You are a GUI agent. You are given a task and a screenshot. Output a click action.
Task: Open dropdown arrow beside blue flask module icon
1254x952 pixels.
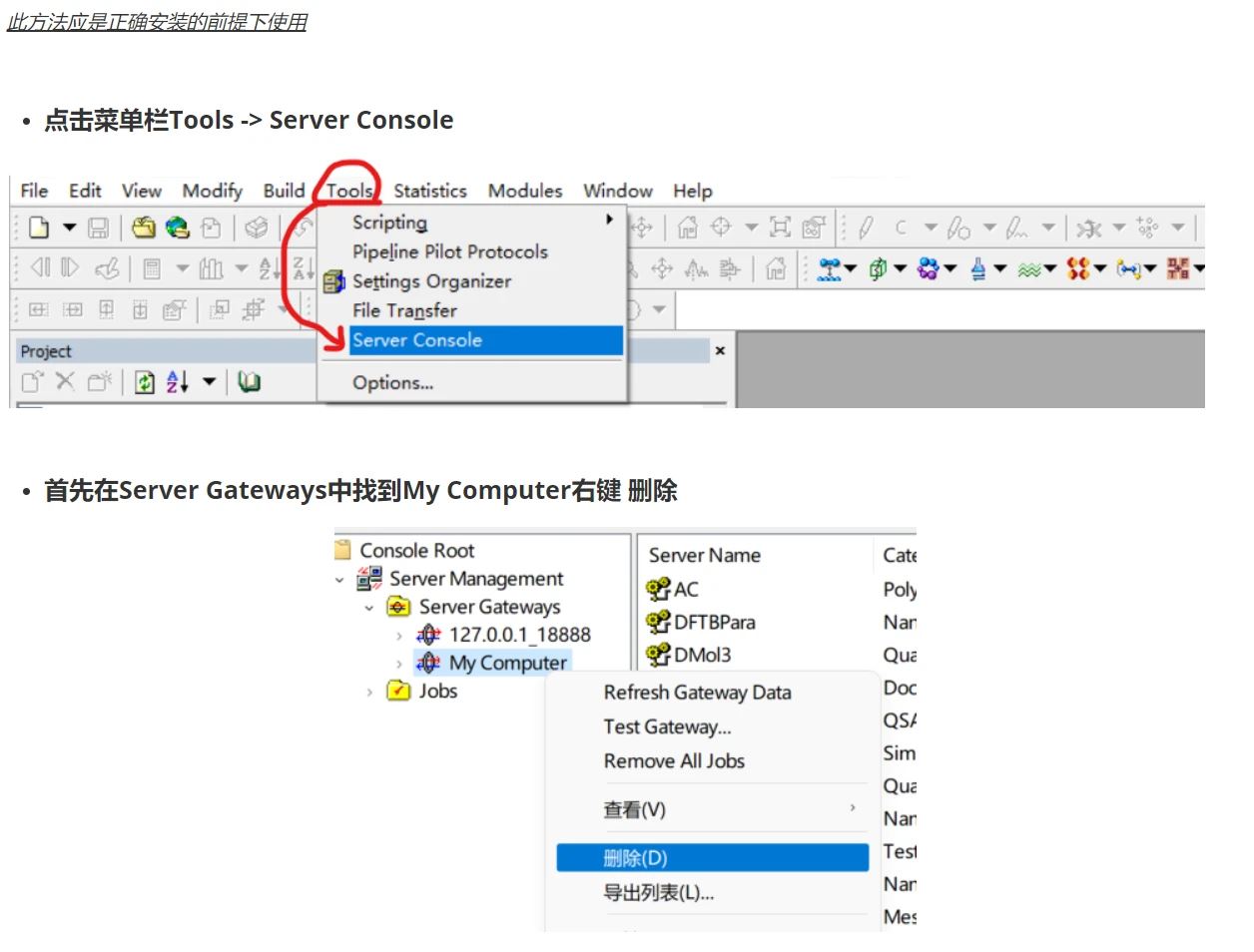[999, 268]
